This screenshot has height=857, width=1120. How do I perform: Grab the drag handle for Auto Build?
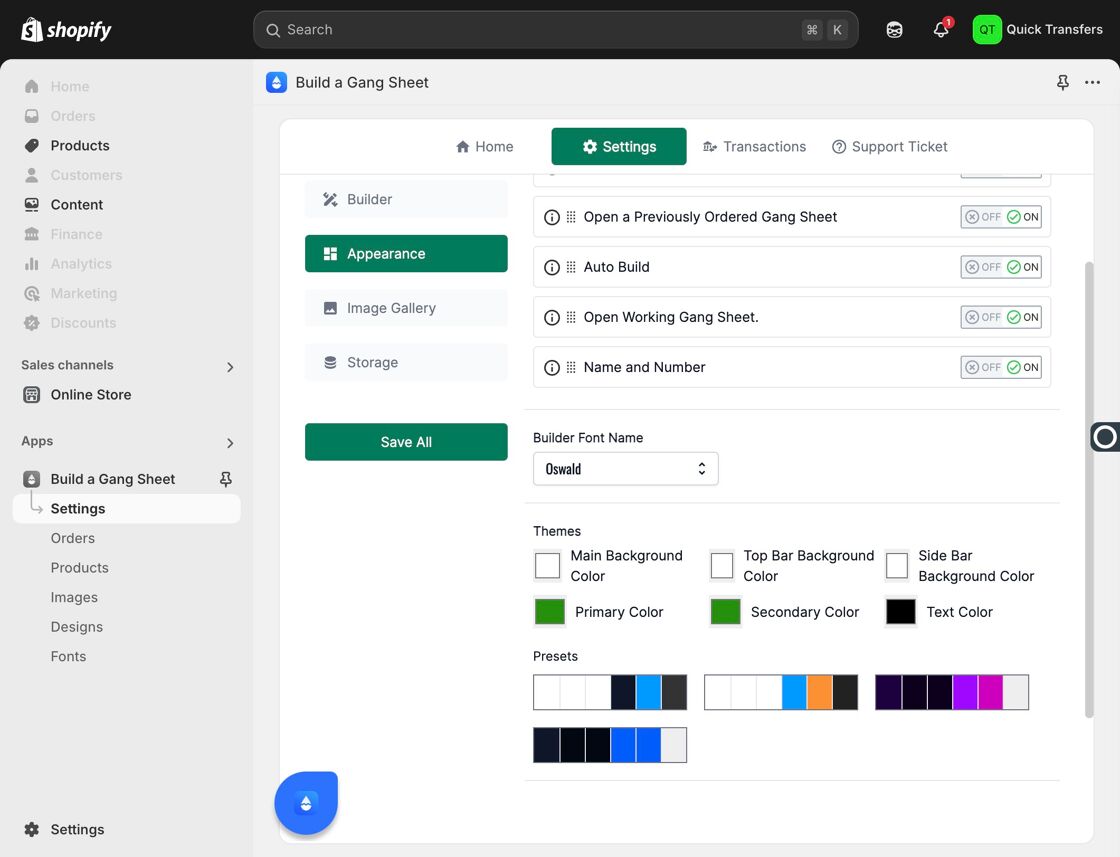tap(571, 267)
